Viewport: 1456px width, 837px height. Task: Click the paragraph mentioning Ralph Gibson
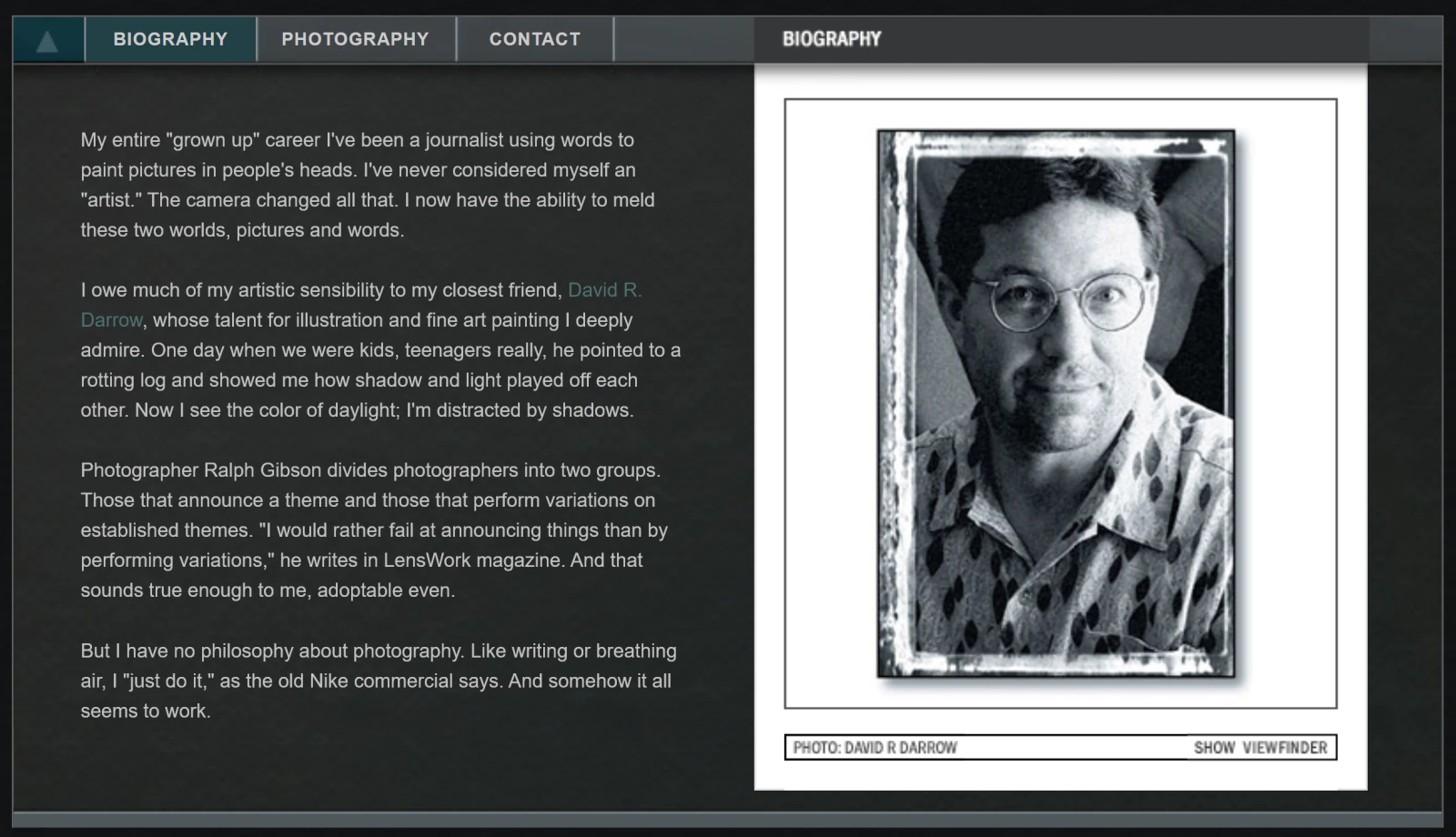click(374, 530)
